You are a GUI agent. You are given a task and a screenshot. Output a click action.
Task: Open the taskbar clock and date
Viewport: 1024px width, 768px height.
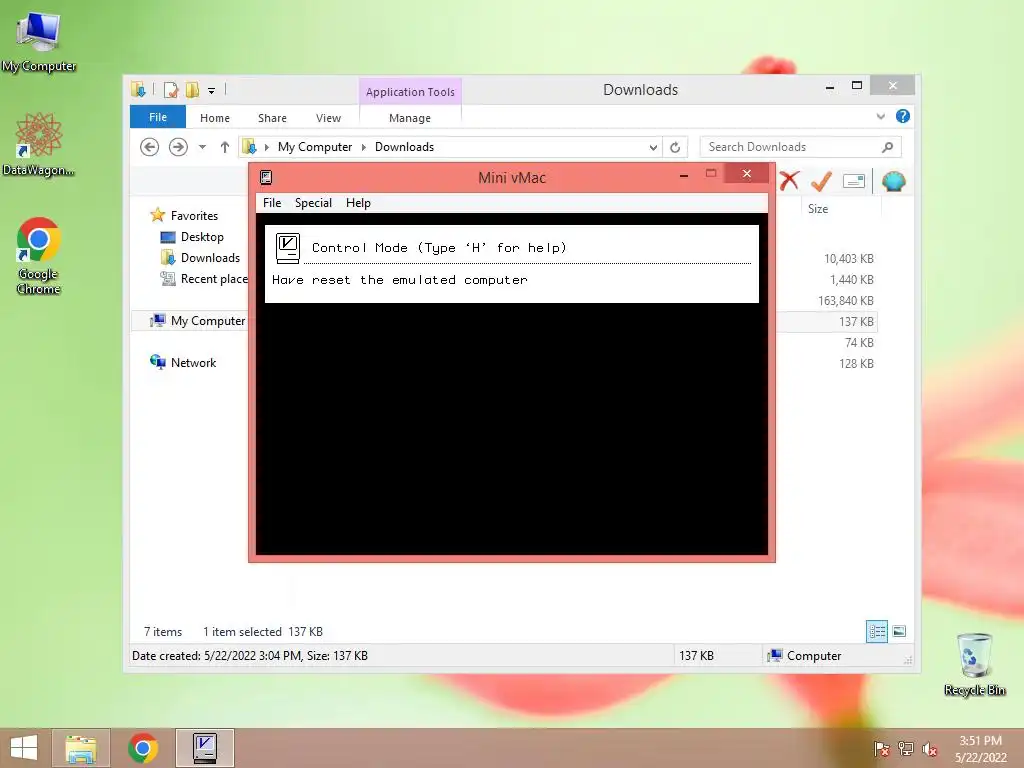point(980,749)
